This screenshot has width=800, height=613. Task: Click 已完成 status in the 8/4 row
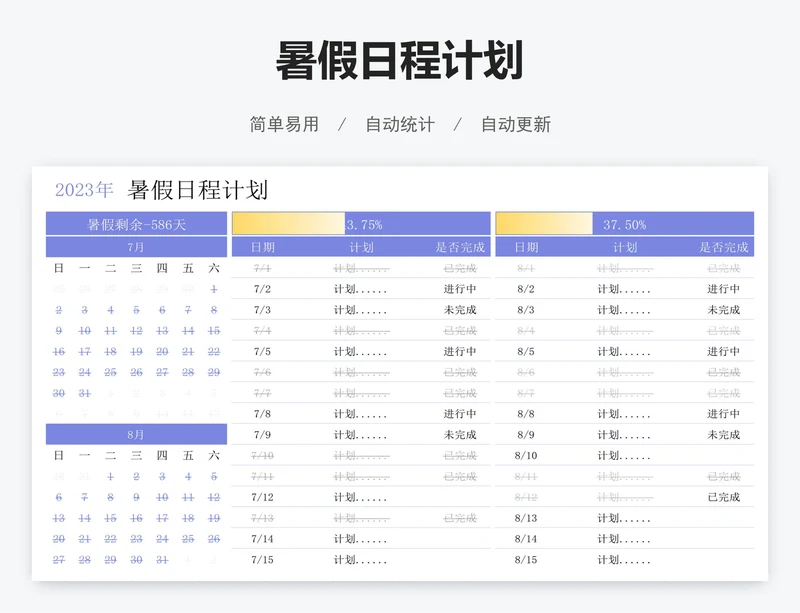pyautogui.click(x=723, y=331)
